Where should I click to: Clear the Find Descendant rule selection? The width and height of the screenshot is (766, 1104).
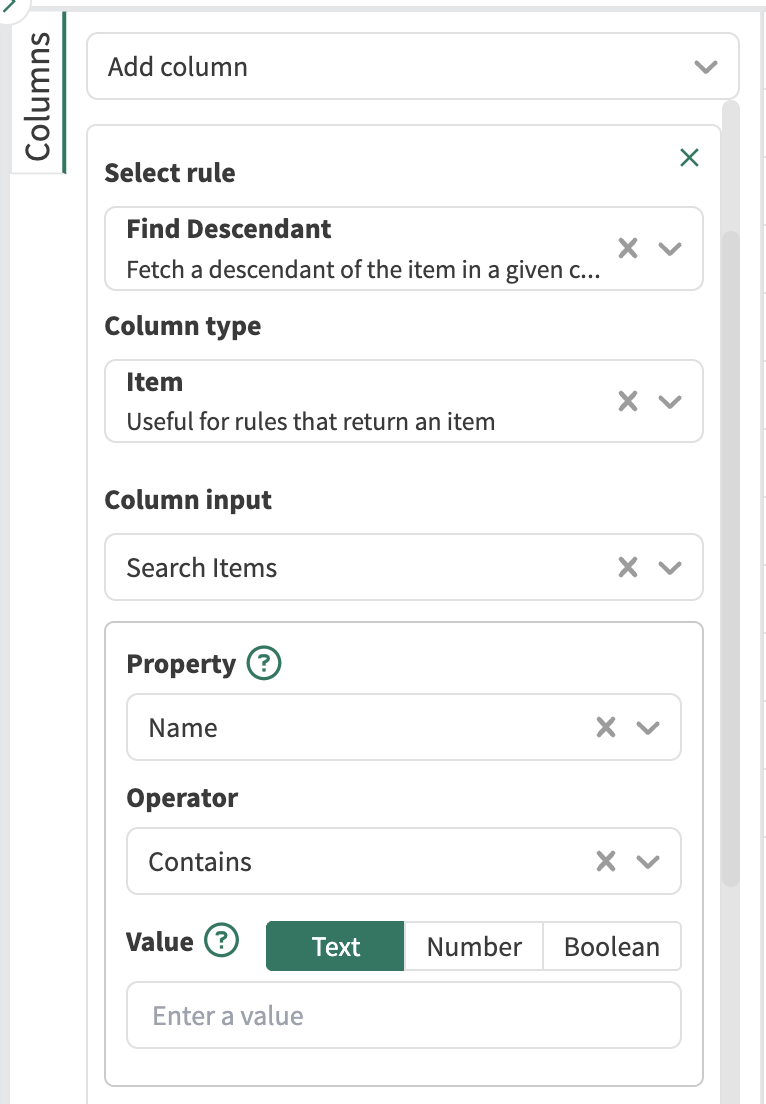(628, 248)
